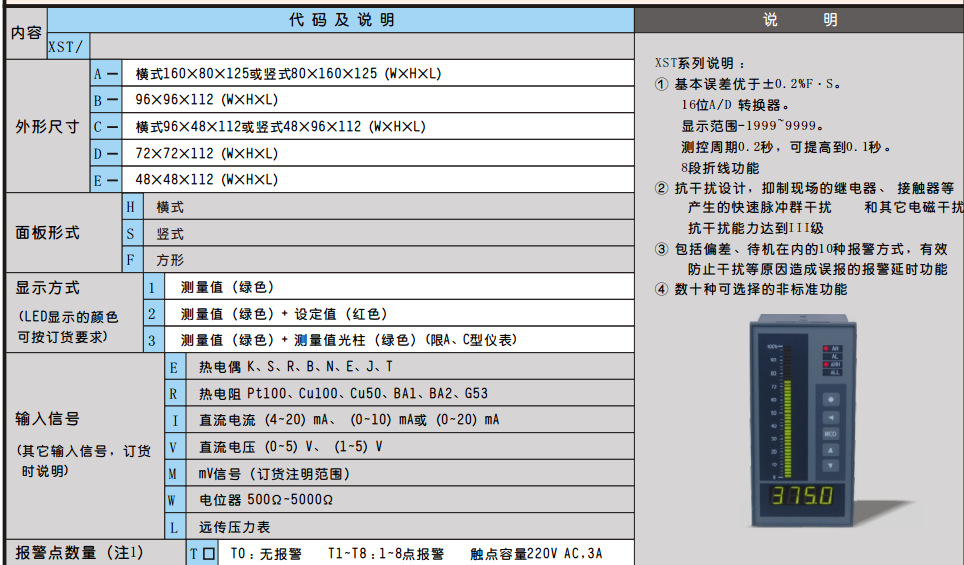Viewport: 964px width, 565px height.
Task: Click 'T1~T8：1~8点报警' text
Action: click(385, 554)
